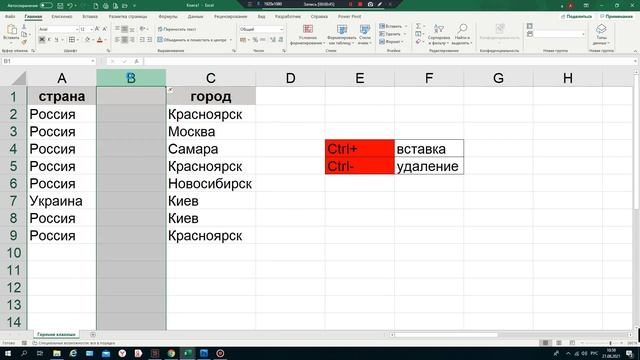This screenshot has height=360, width=640.
Task: Toggle Bold formatting (Ж)
Action: point(42,40)
